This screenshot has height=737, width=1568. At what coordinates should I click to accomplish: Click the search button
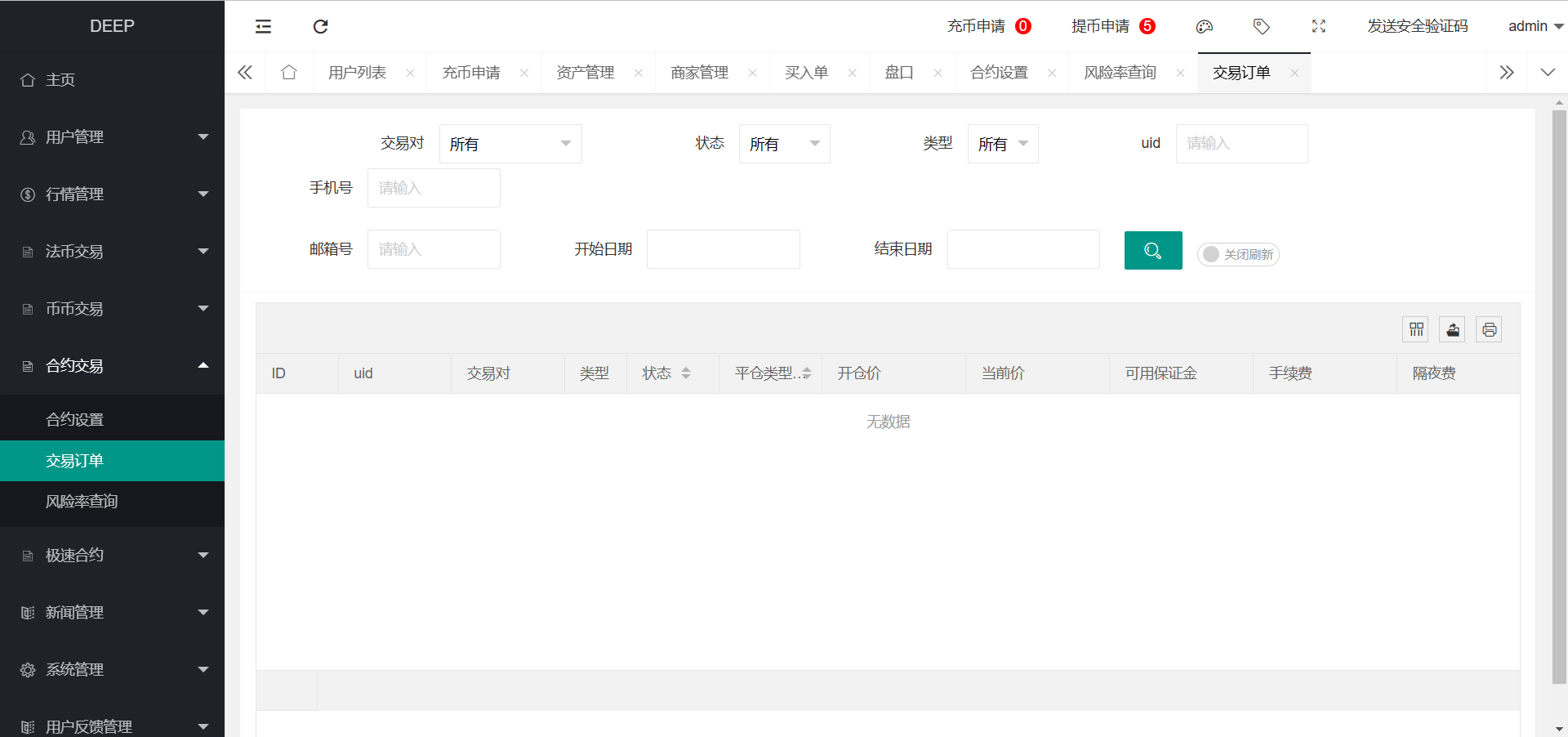click(1152, 250)
